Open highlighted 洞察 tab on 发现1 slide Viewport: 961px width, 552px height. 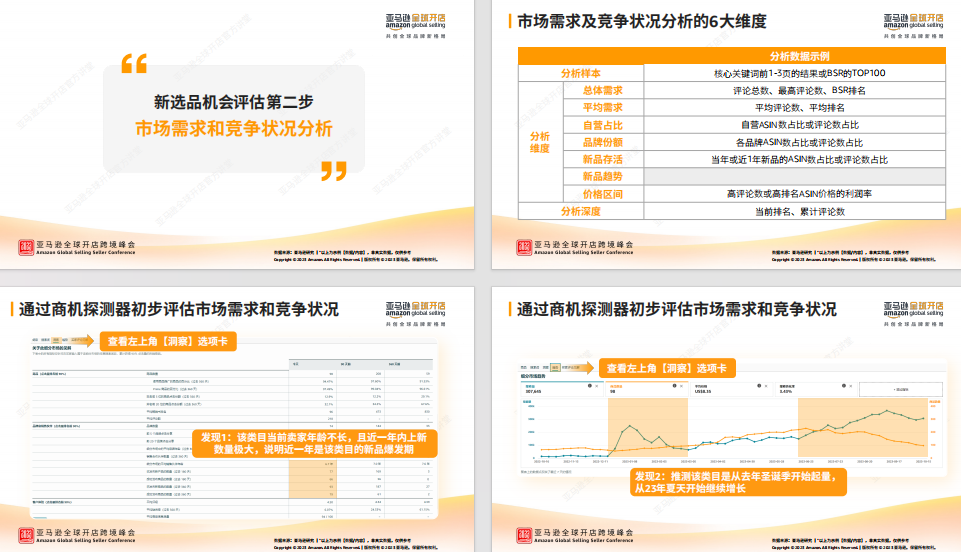click(x=56, y=340)
